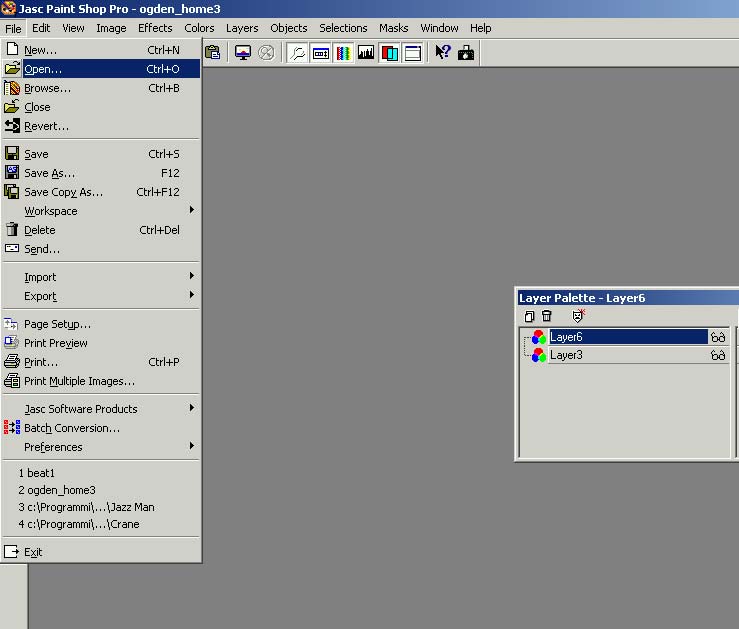Choose Save Copy As... menu entry
Viewport: 739px width, 629px height.
click(101, 192)
